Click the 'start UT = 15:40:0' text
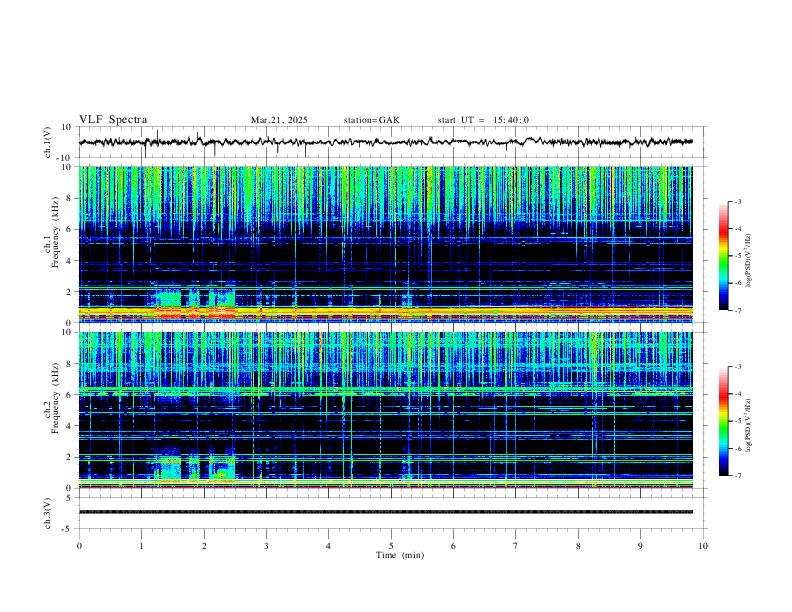The image size is (792, 612). pyautogui.click(x=483, y=120)
